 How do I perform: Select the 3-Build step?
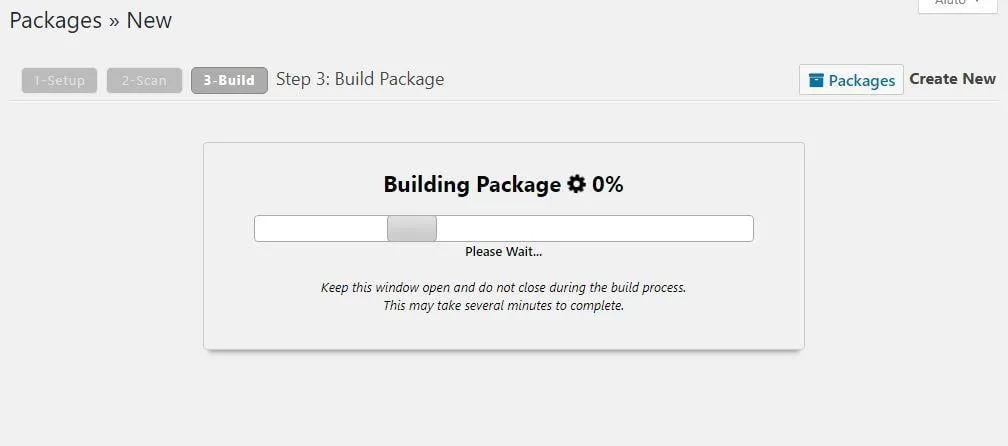229,80
